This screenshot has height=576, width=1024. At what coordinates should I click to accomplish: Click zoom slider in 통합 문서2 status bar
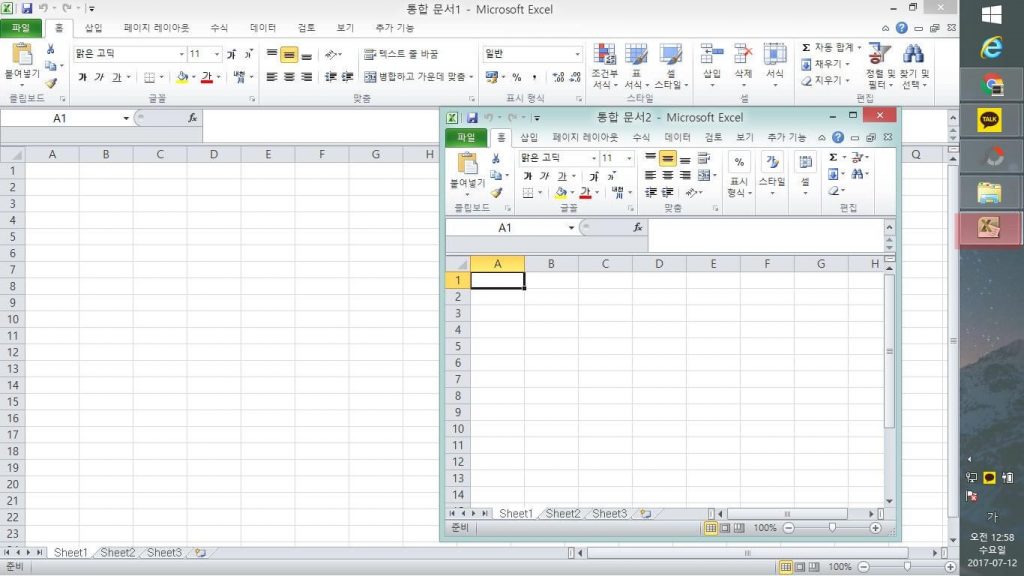(x=832, y=528)
